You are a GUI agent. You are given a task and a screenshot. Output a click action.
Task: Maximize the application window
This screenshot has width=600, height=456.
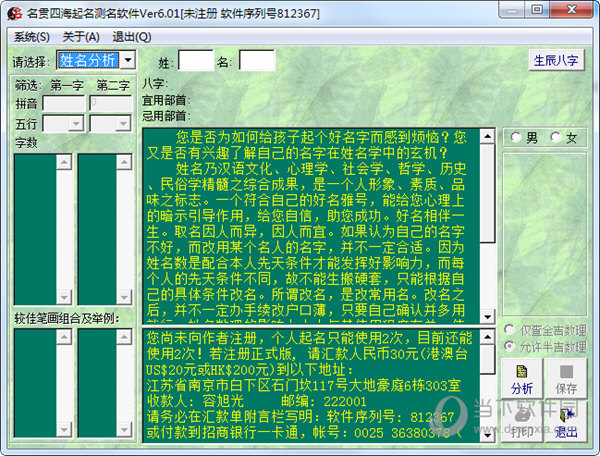click(x=537, y=10)
